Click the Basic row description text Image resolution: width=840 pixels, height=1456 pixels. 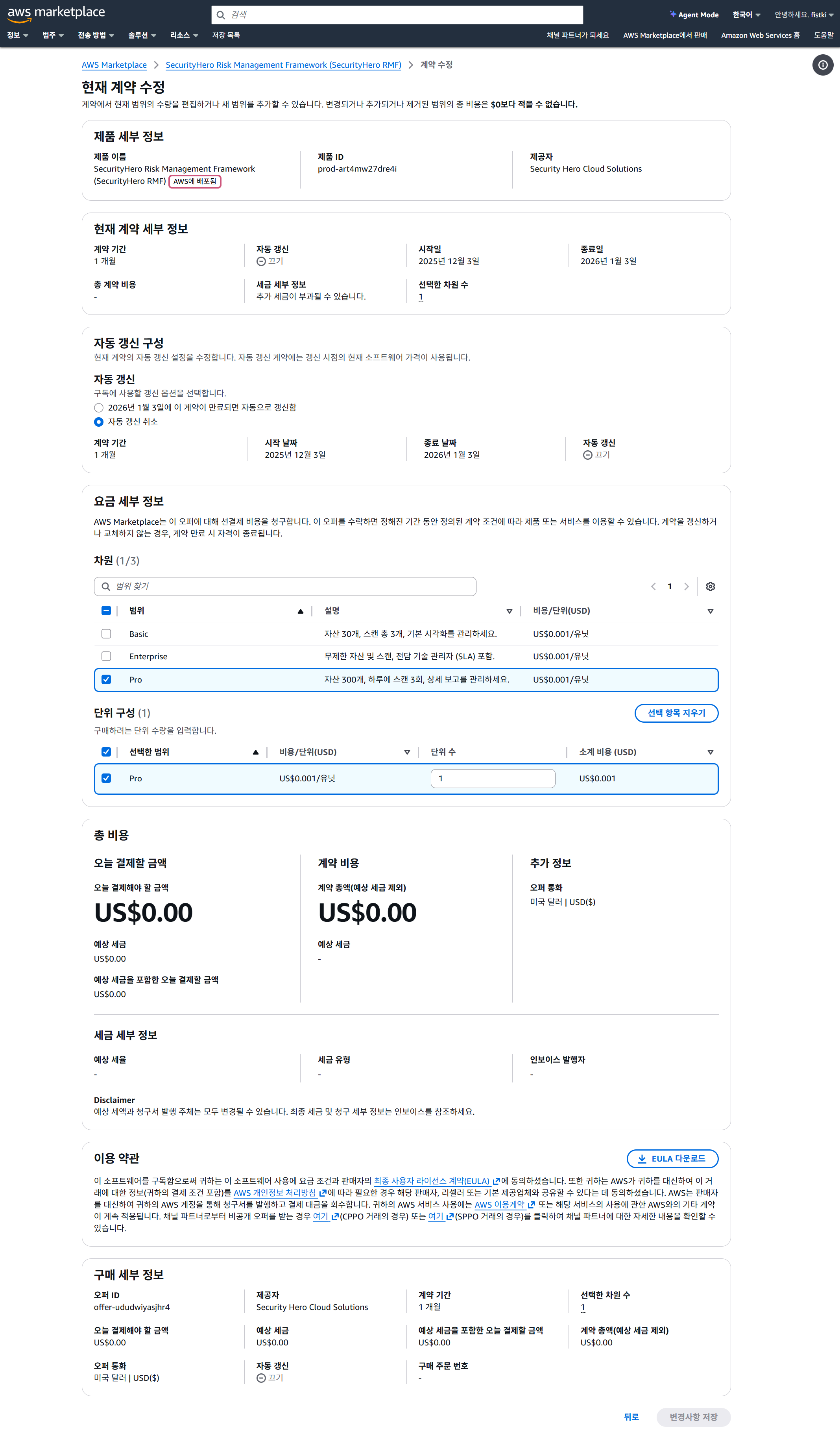410,634
